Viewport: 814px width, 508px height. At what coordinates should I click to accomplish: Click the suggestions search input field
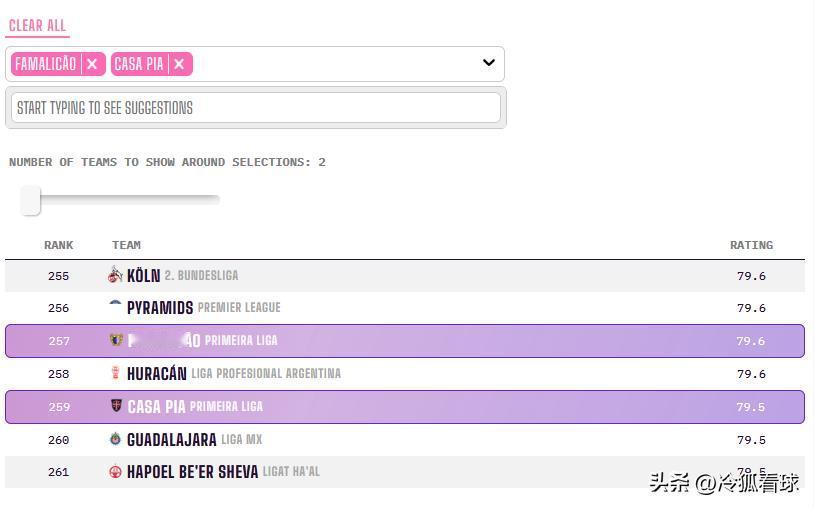coord(255,108)
